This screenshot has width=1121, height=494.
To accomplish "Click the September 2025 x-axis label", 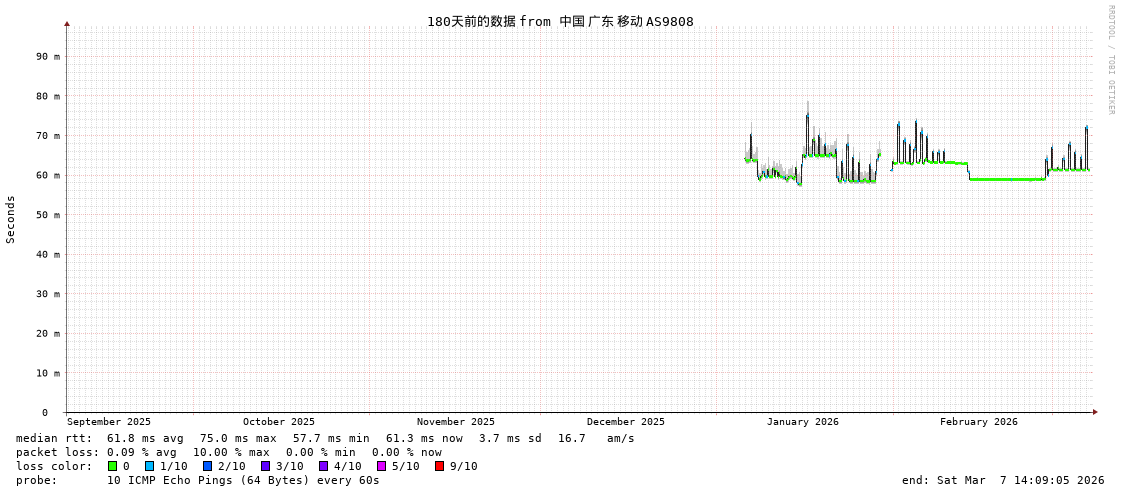I will point(109,422).
